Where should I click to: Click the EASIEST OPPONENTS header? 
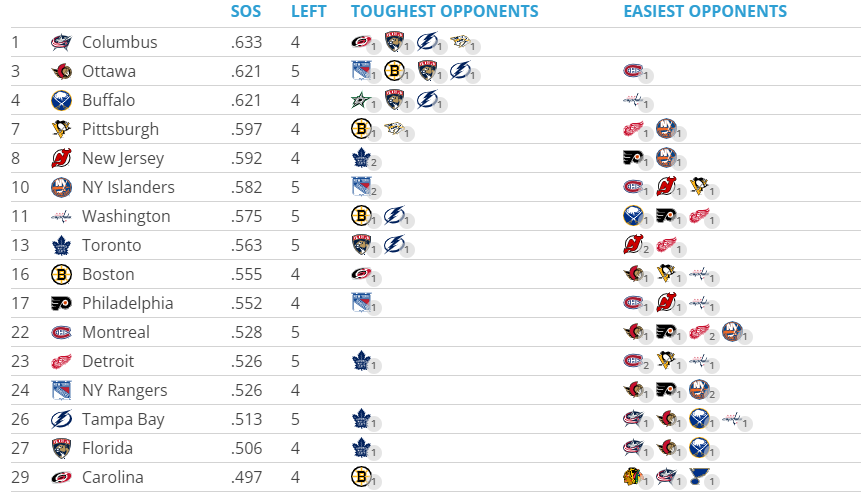point(705,12)
